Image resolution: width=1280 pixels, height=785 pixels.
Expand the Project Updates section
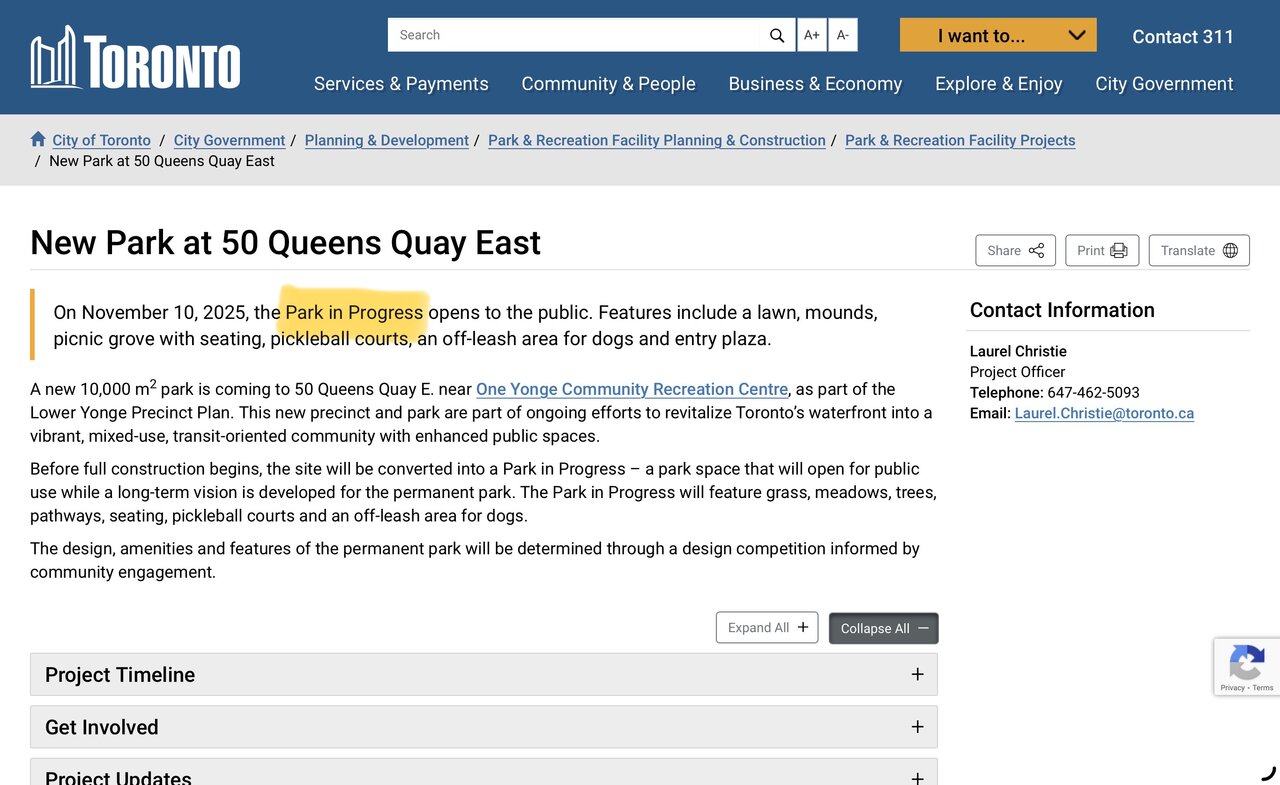pyautogui.click(x=483, y=775)
